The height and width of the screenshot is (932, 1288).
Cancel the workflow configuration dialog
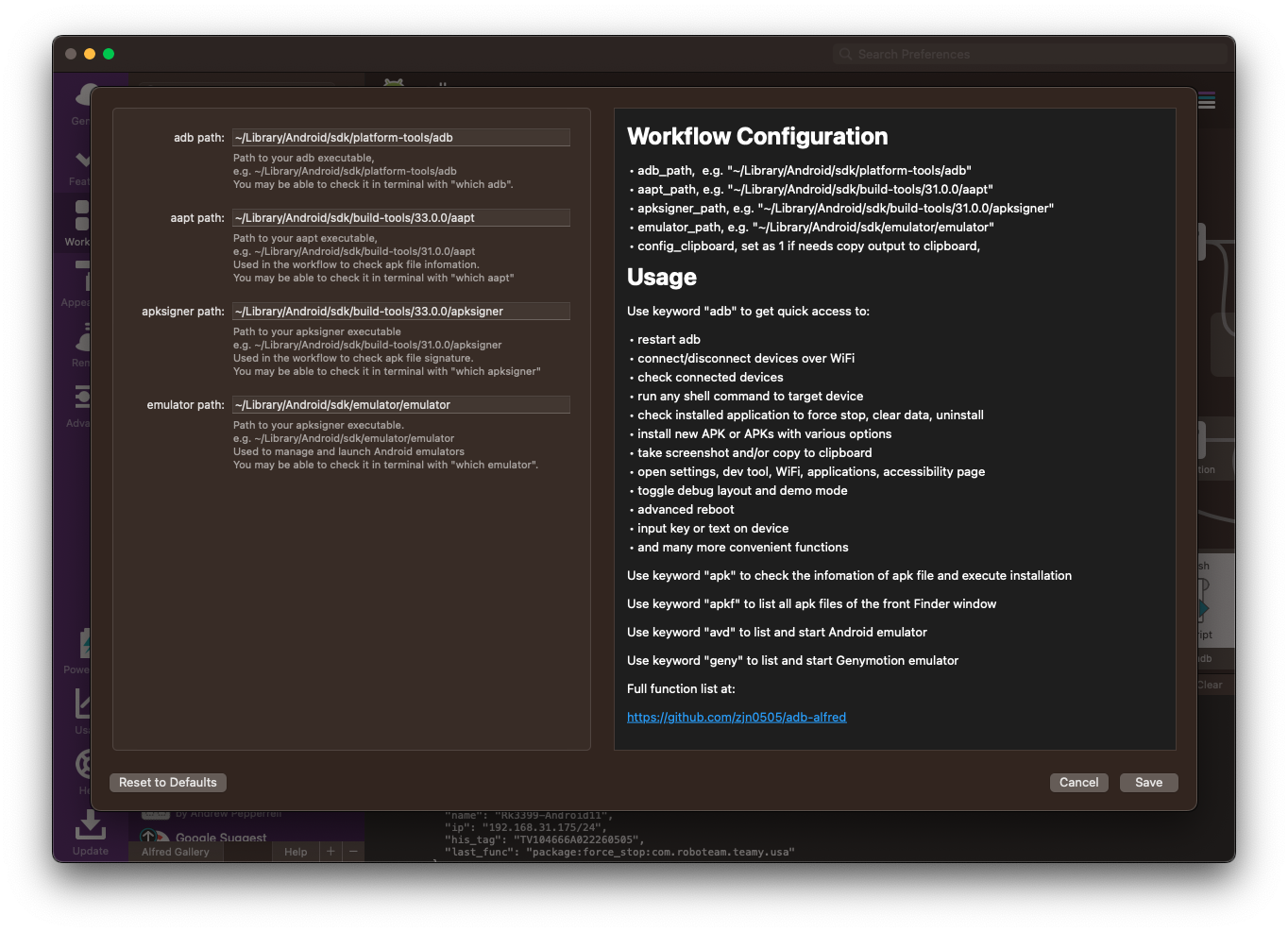coord(1078,783)
